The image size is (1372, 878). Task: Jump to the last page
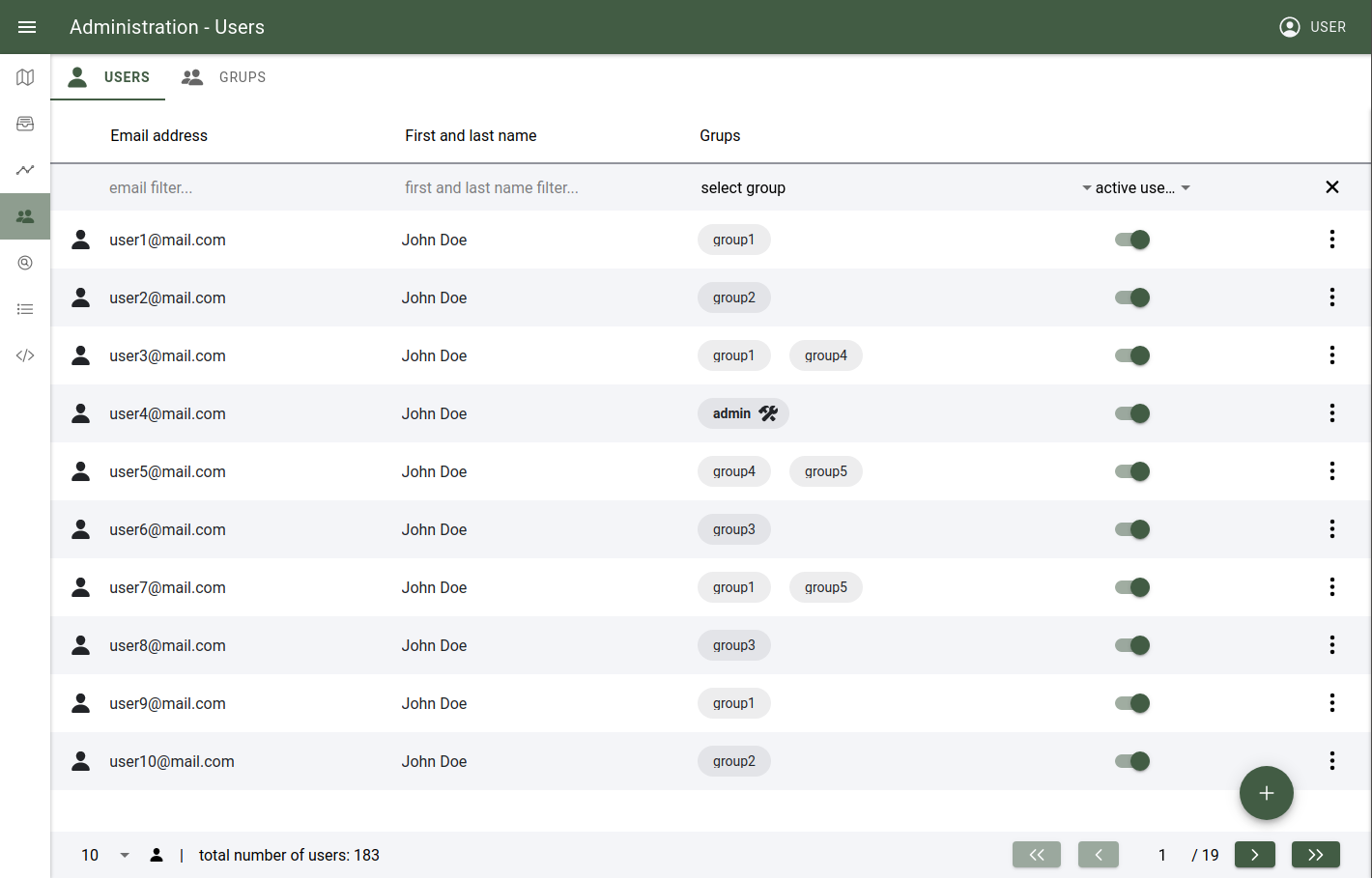click(x=1316, y=855)
